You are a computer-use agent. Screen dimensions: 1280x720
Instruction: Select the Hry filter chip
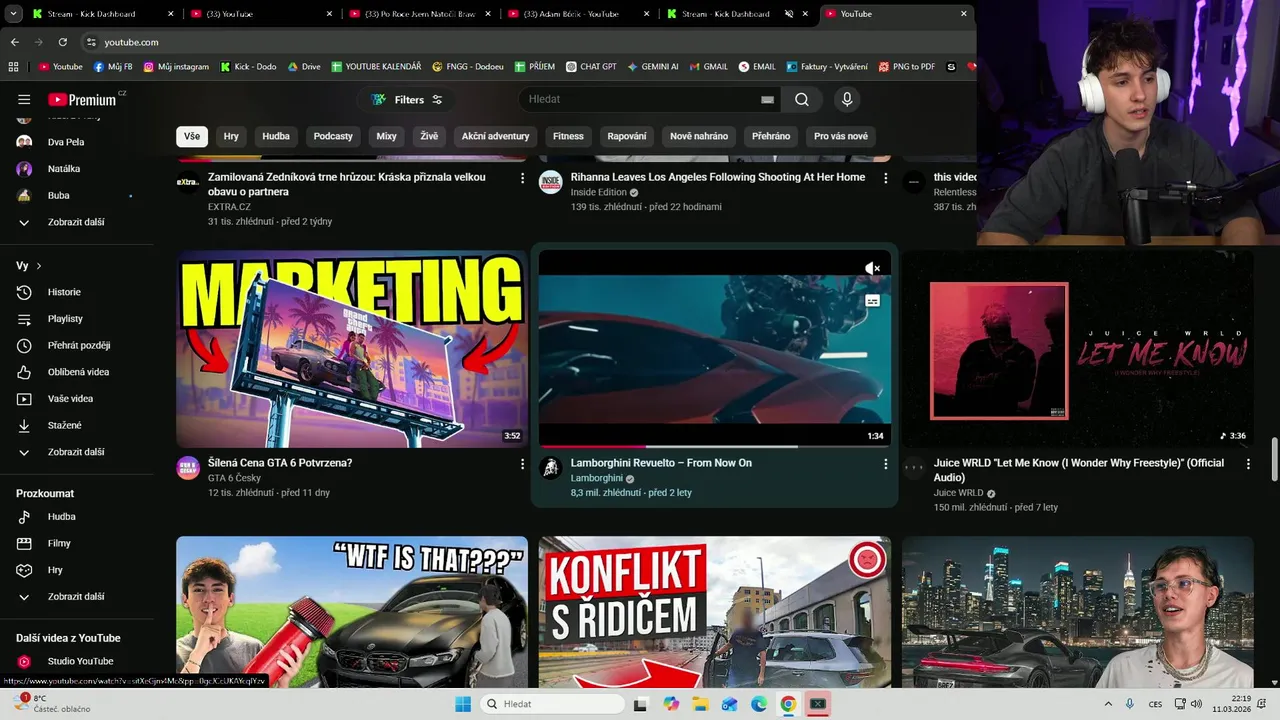(231, 136)
